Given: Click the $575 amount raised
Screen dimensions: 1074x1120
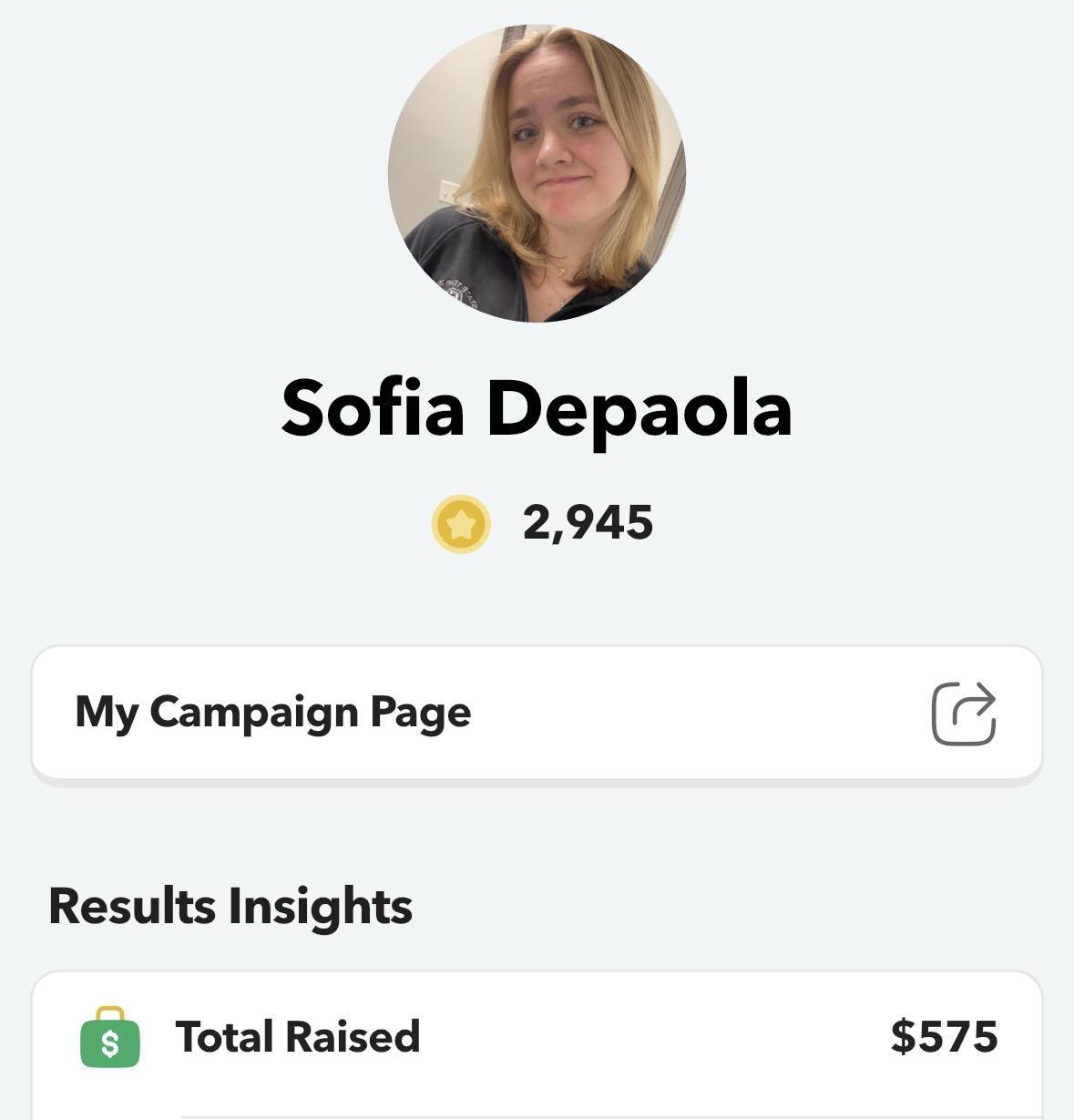Looking at the screenshot, I should (944, 1037).
